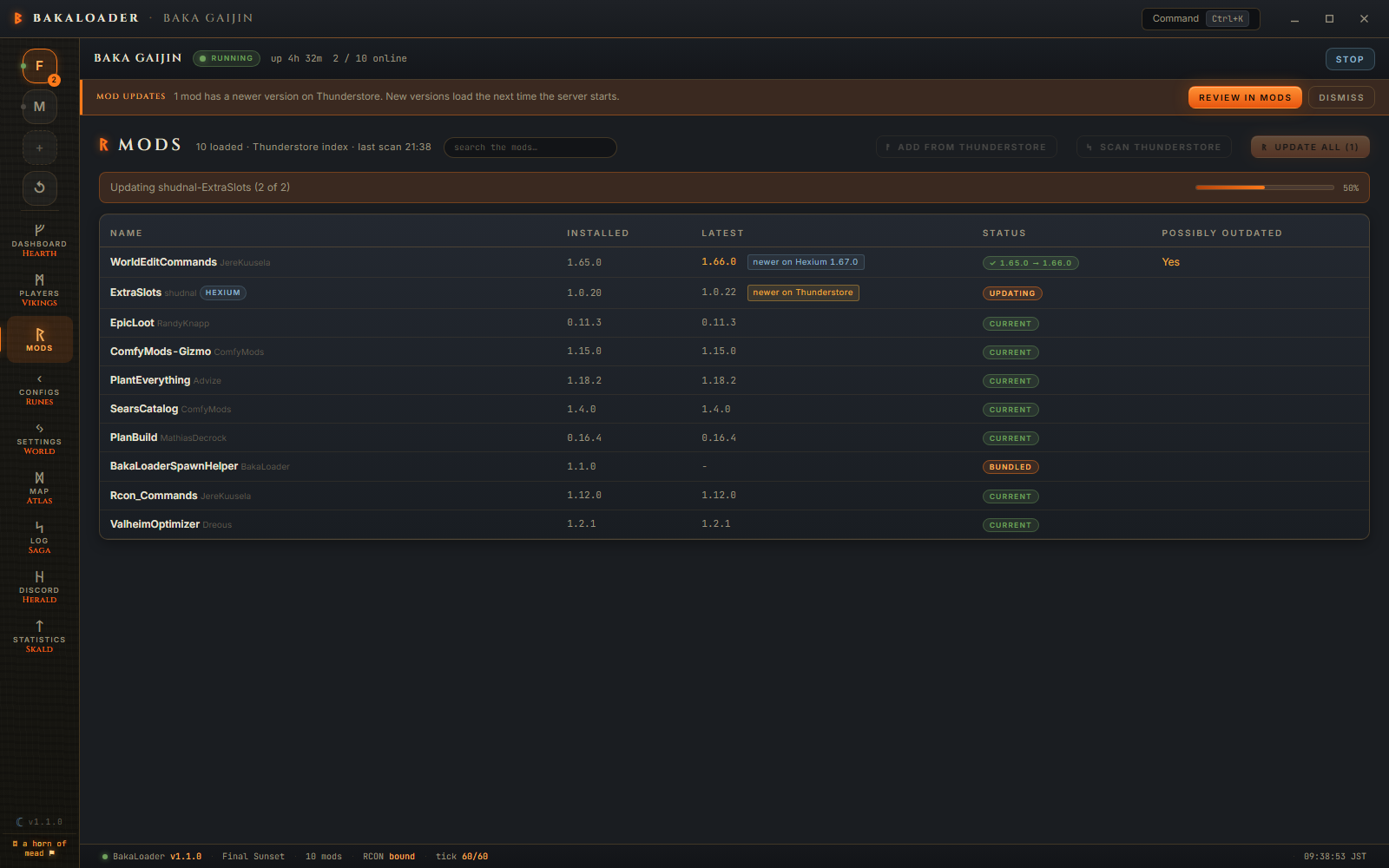Stop the Baka Gaijin server
This screenshot has height=868, width=1389.
point(1350,59)
